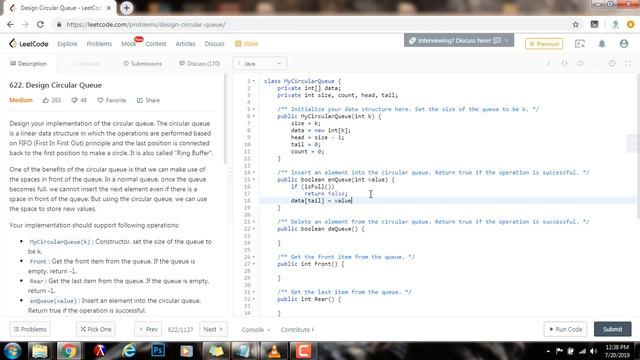The image size is (640, 360).
Task: Collapse the fold arrow at line 15 enQueue
Action: tap(254, 179)
